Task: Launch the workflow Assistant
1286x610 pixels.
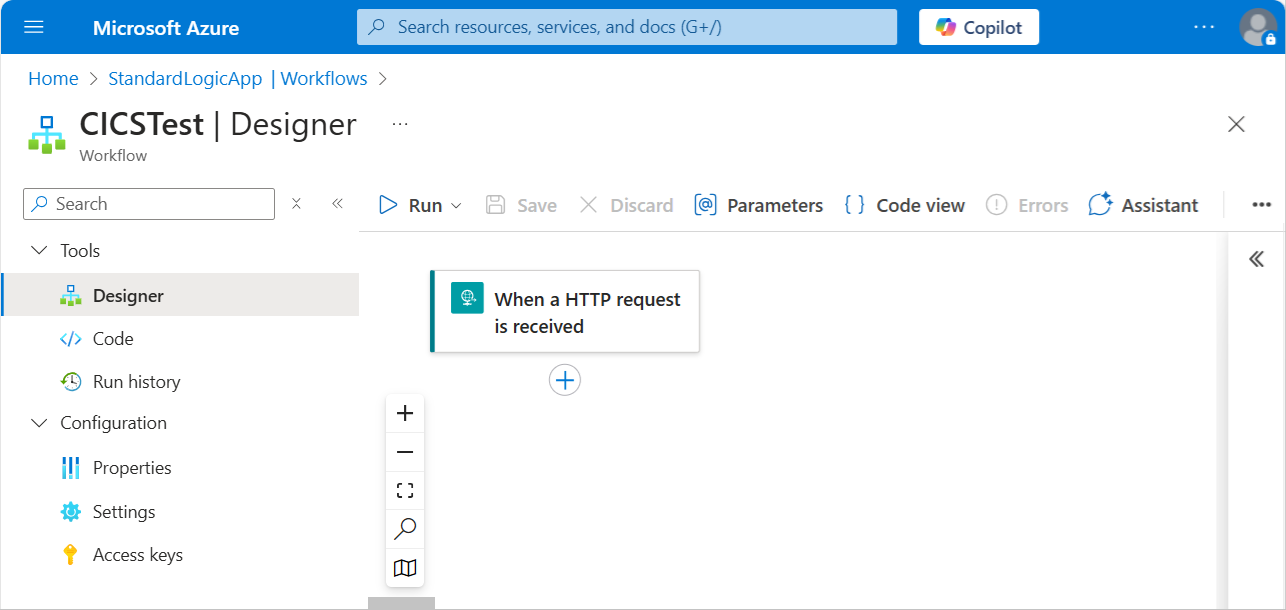Action: (x=1143, y=205)
